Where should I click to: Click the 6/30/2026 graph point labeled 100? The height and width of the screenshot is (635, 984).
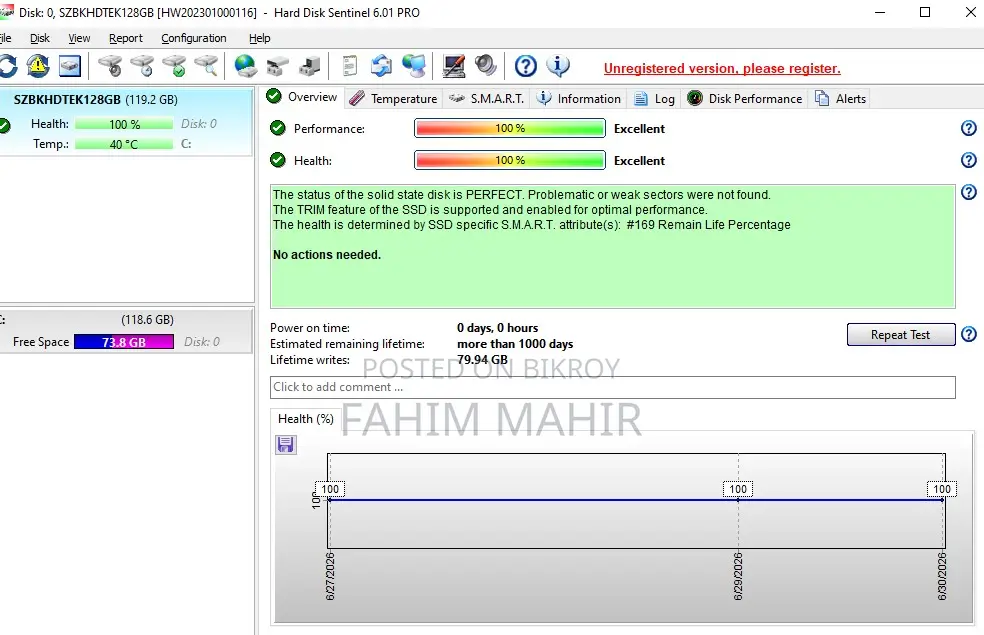[942, 500]
